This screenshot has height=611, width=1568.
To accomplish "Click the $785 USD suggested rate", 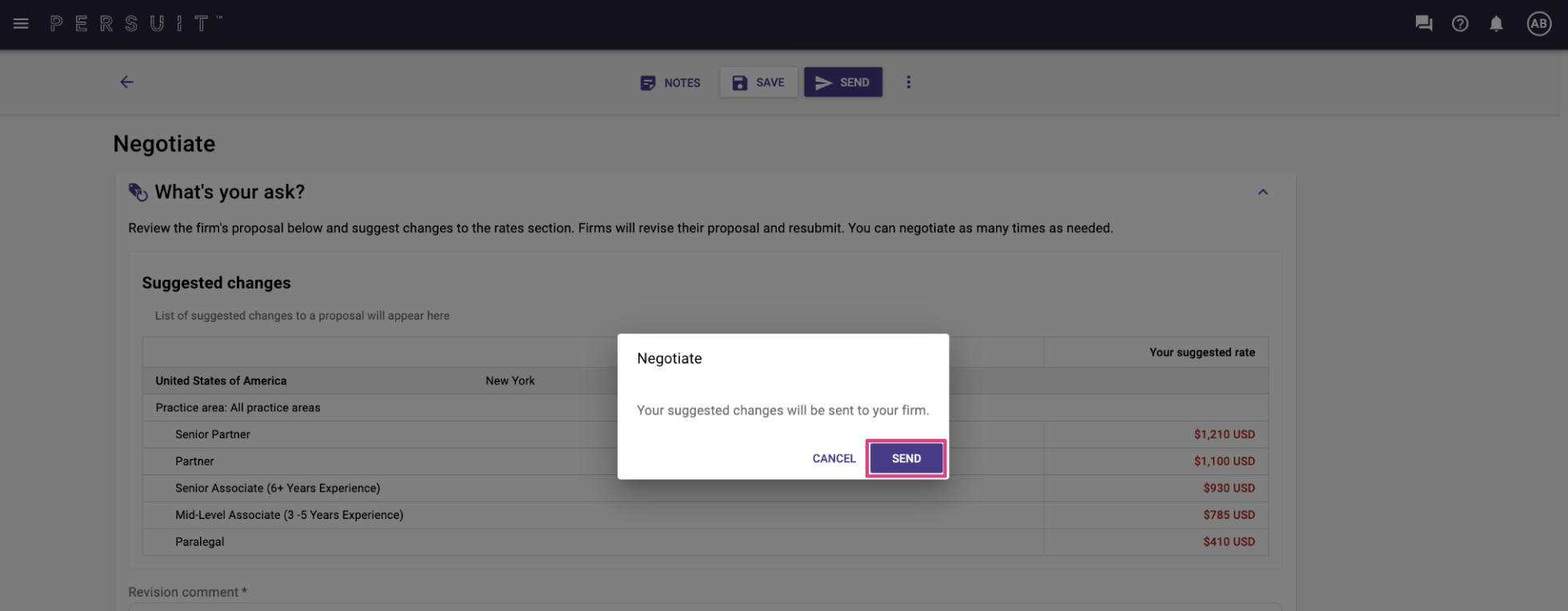I will (1229, 515).
